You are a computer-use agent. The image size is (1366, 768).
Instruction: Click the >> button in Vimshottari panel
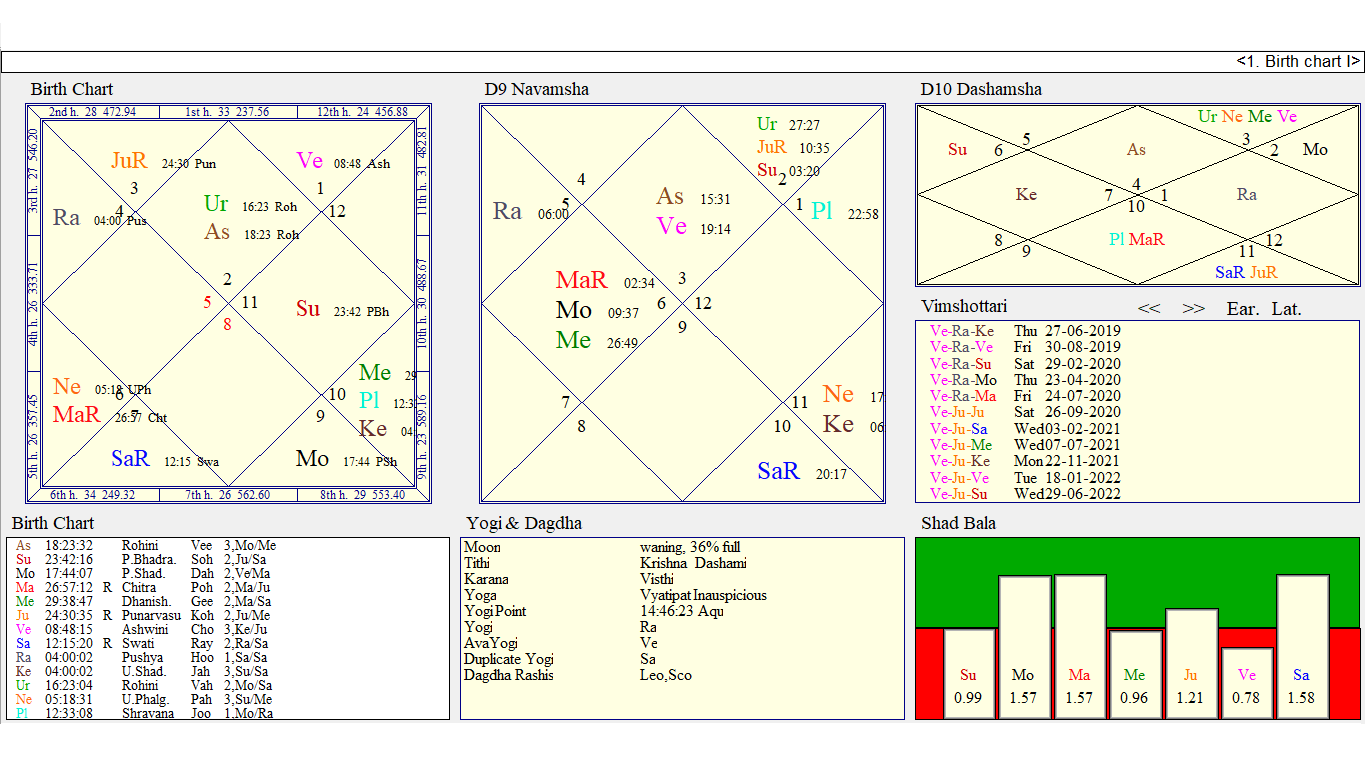click(x=1193, y=309)
